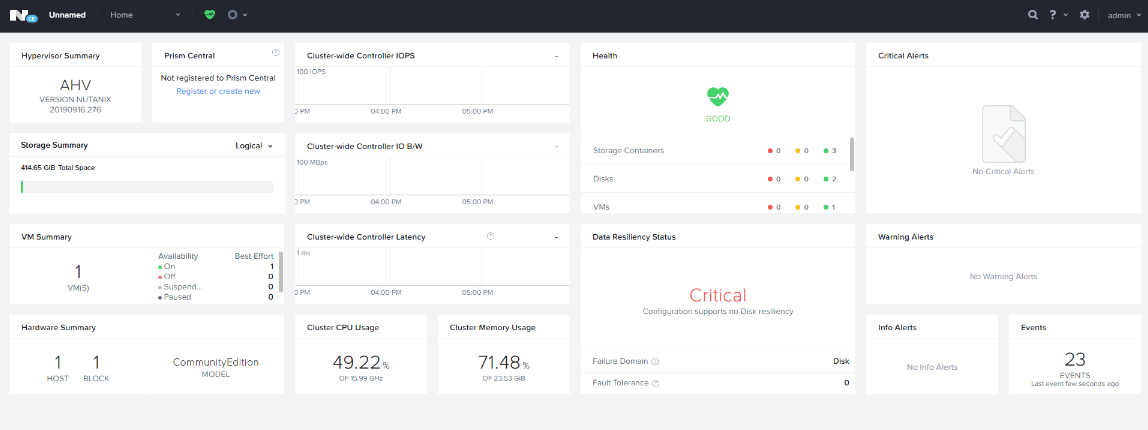Click red status dot for Storage Containers

[x=770, y=150]
